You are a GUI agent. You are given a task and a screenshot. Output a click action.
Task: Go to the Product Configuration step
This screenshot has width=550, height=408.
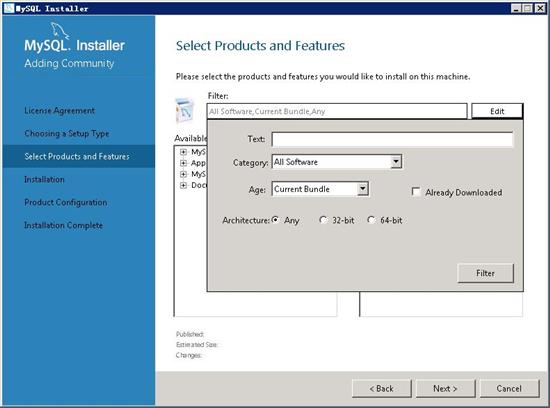tap(66, 202)
